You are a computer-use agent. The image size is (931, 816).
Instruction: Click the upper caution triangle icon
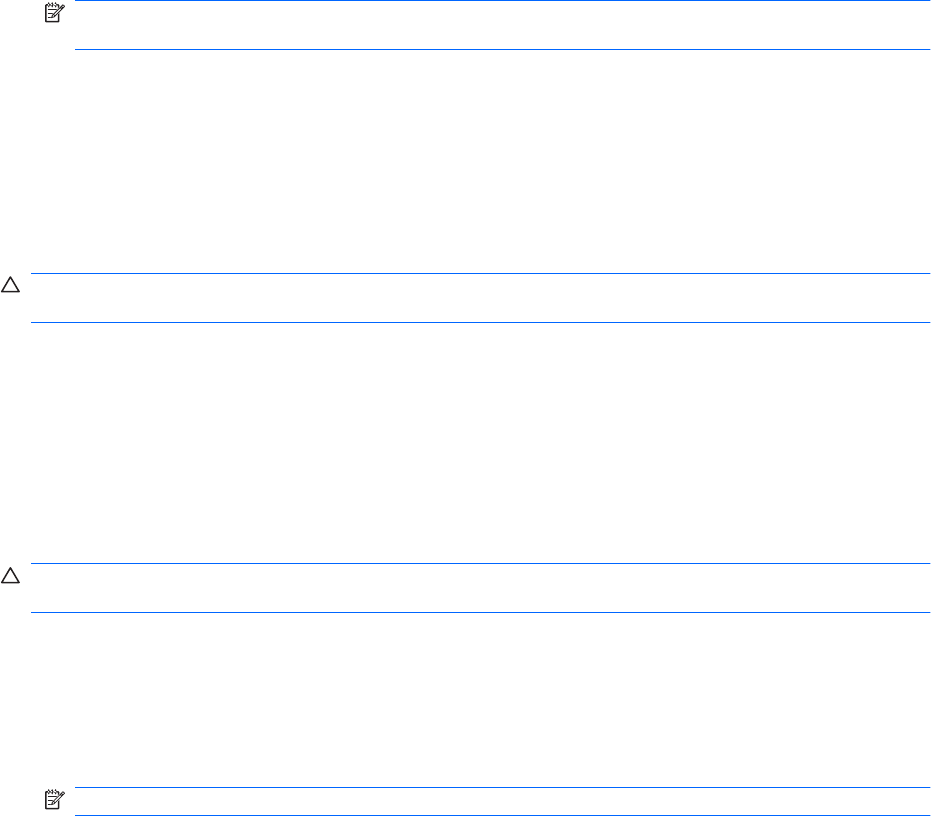click(10, 285)
